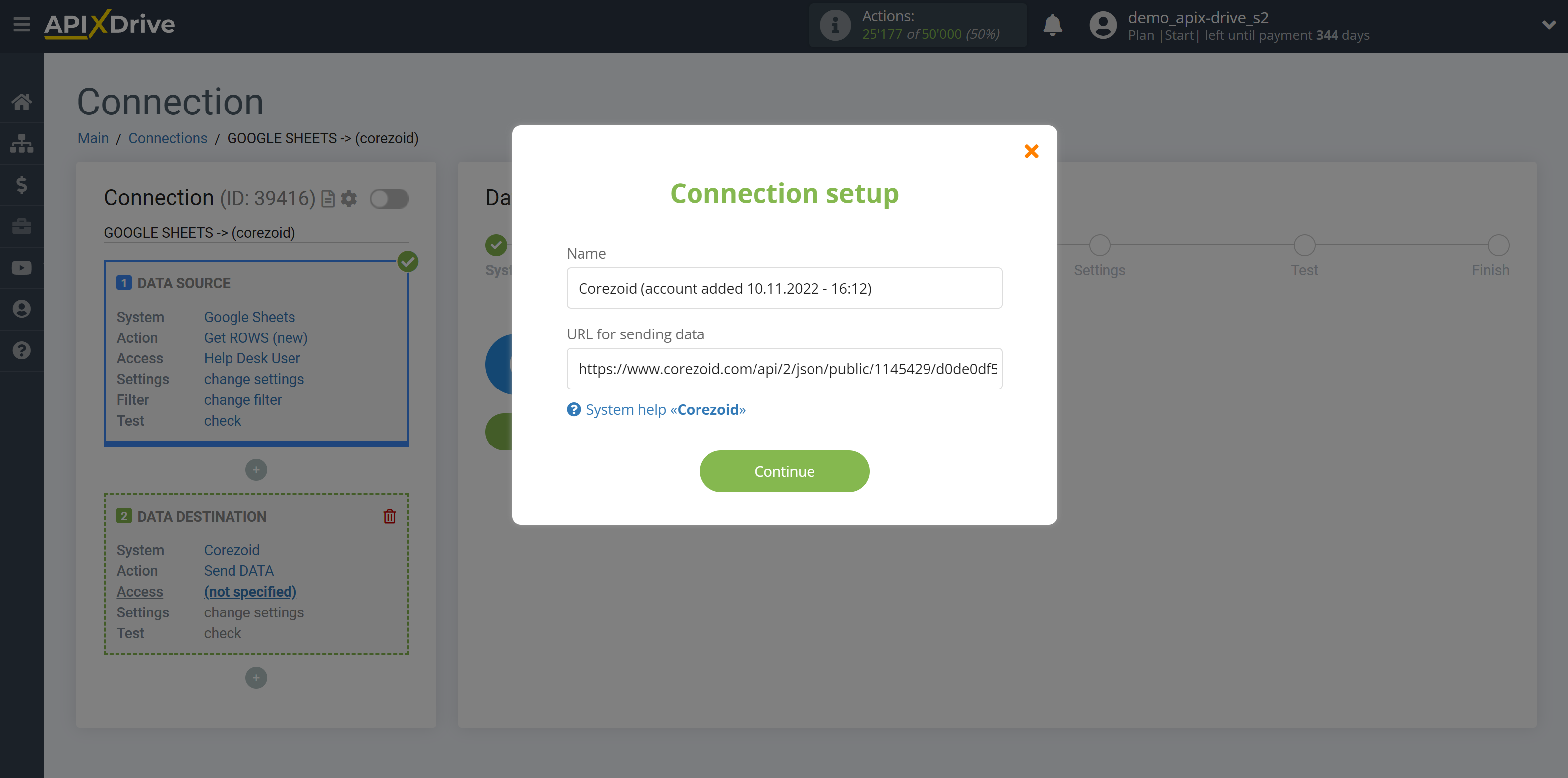1568x778 pixels.
Task: Click the Continue button
Action: pyautogui.click(x=784, y=471)
